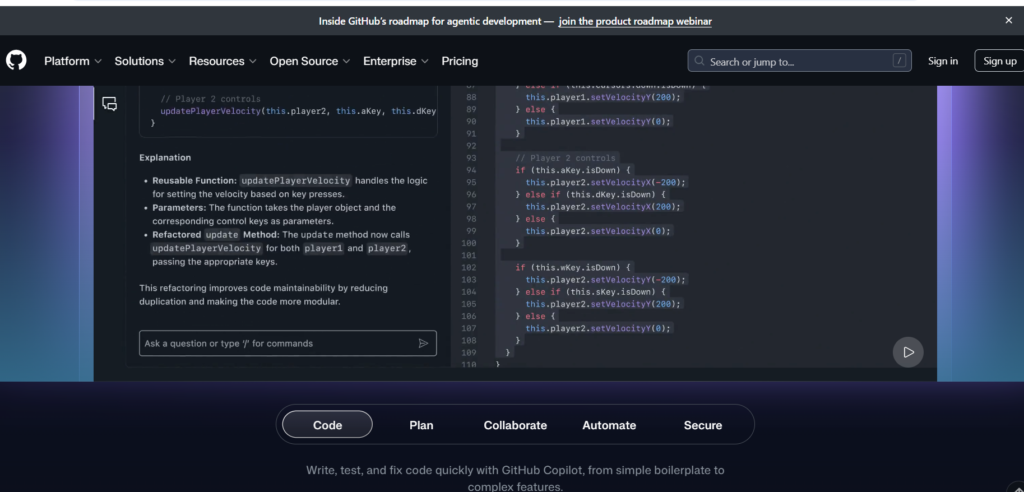Click the GitHub Octocat logo
Viewport: 1024px width, 492px height.
(16, 61)
